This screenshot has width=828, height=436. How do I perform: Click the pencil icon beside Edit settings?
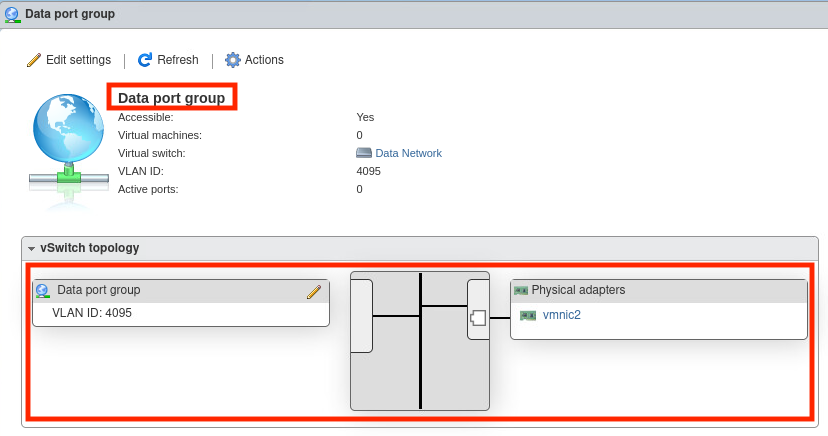34,60
